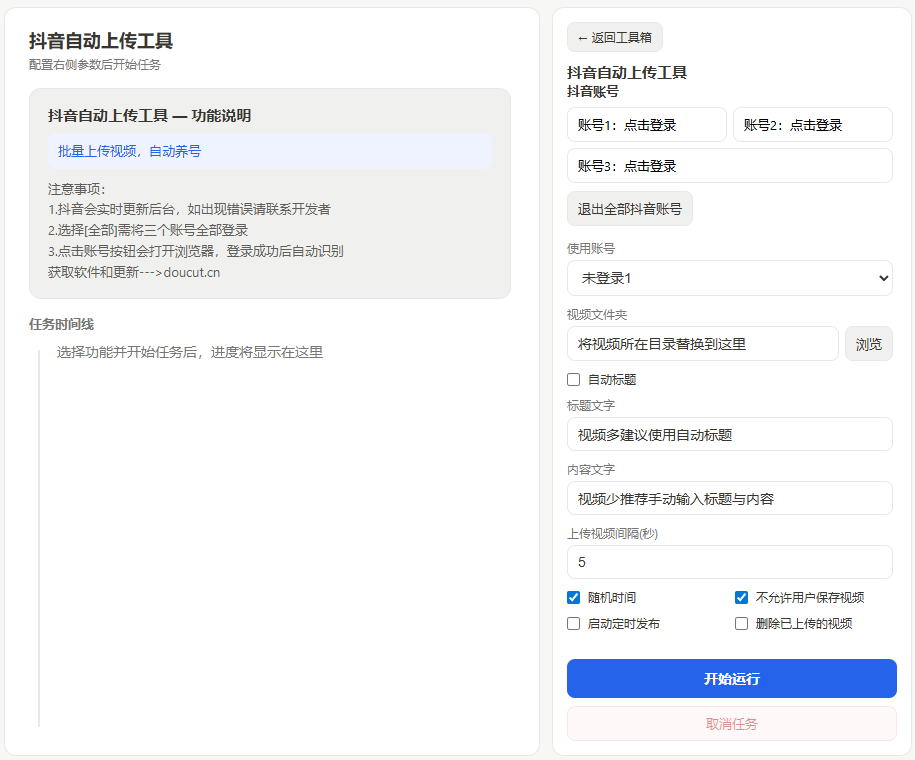Click note line 2.选择[全部]需将三个账号全部登录
The height and width of the screenshot is (760, 915).
coord(148,231)
